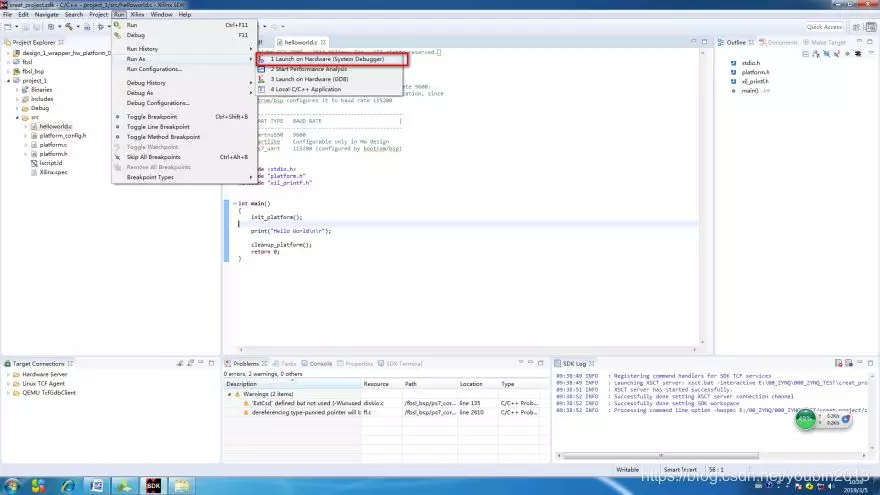Close the helloworld.c editor tab

click(x=323, y=42)
